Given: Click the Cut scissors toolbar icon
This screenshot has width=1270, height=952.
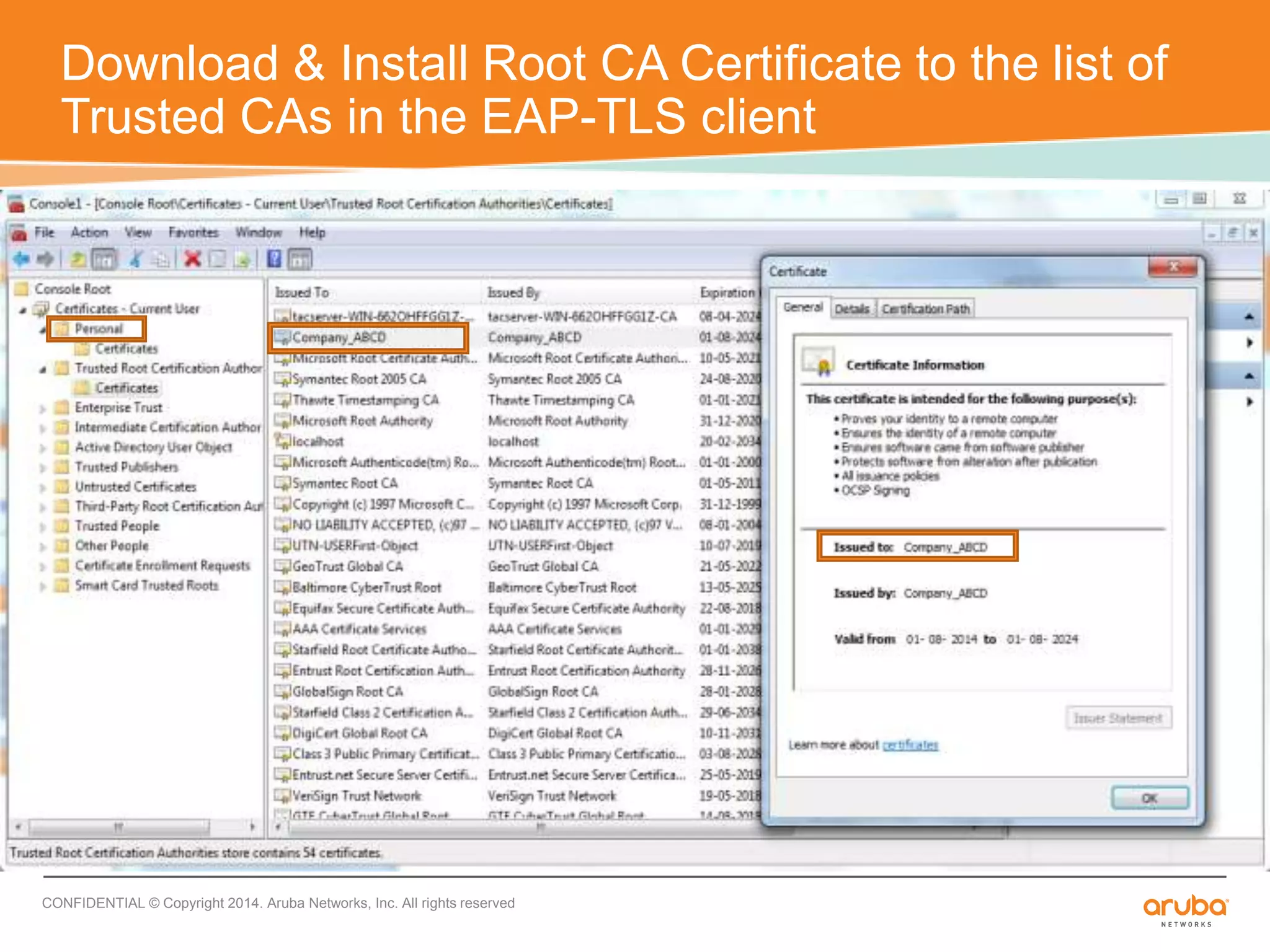Looking at the screenshot, I should [x=135, y=259].
